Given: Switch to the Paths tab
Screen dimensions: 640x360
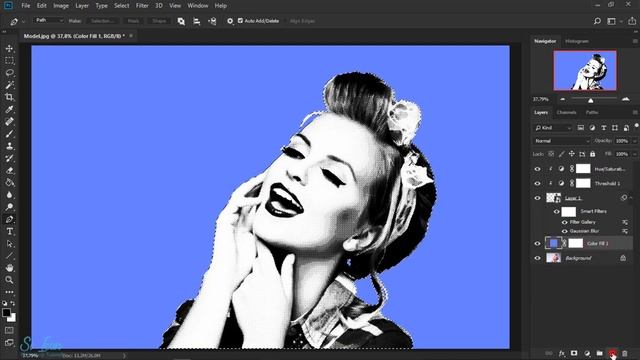Looking at the screenshot, I should coord(592,112).
